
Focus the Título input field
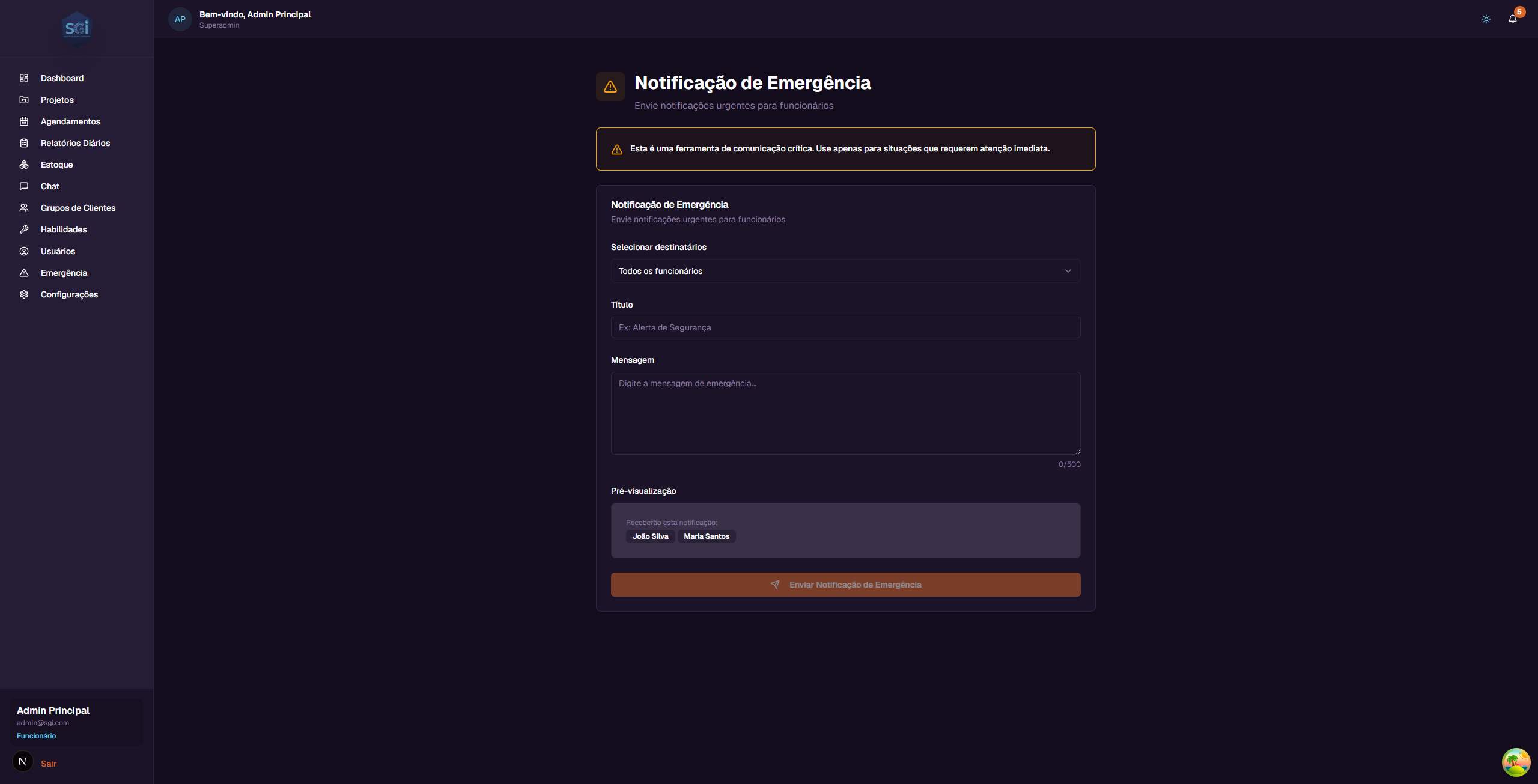pos(845,327)
